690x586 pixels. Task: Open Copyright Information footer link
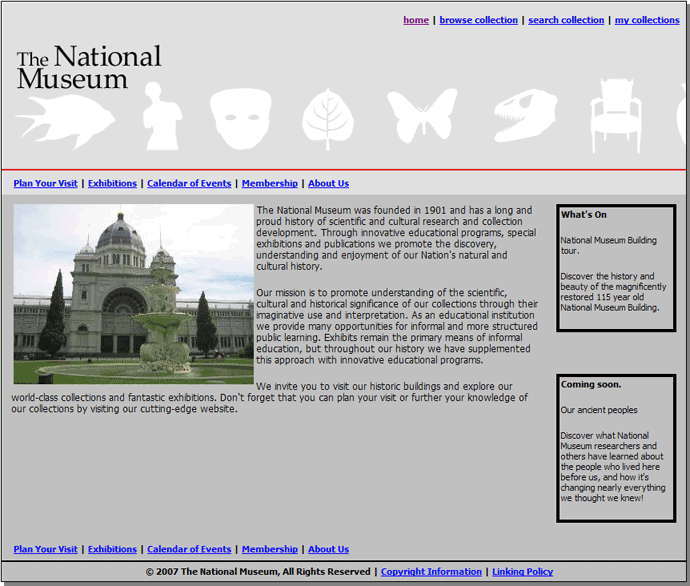[431, 572]
